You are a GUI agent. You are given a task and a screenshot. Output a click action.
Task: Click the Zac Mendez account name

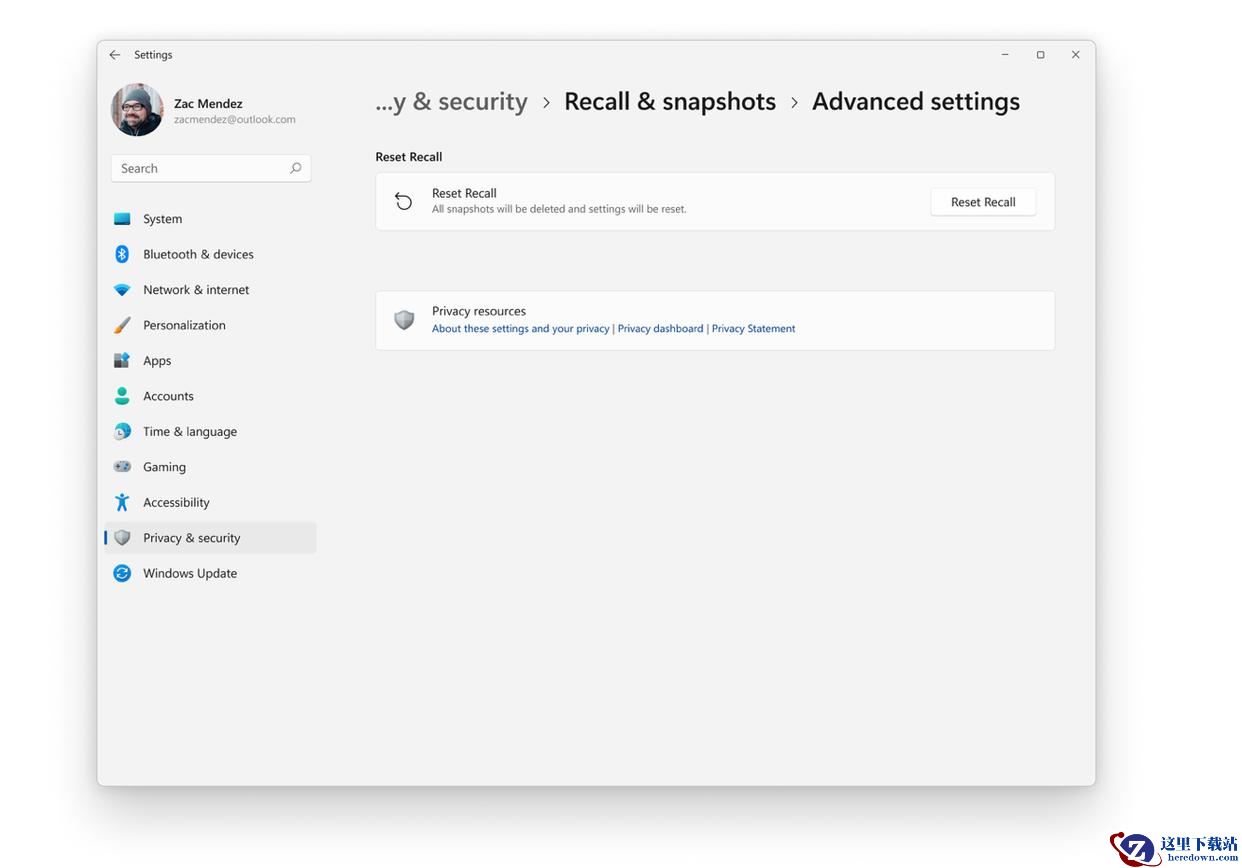click(x=208, y=104)
